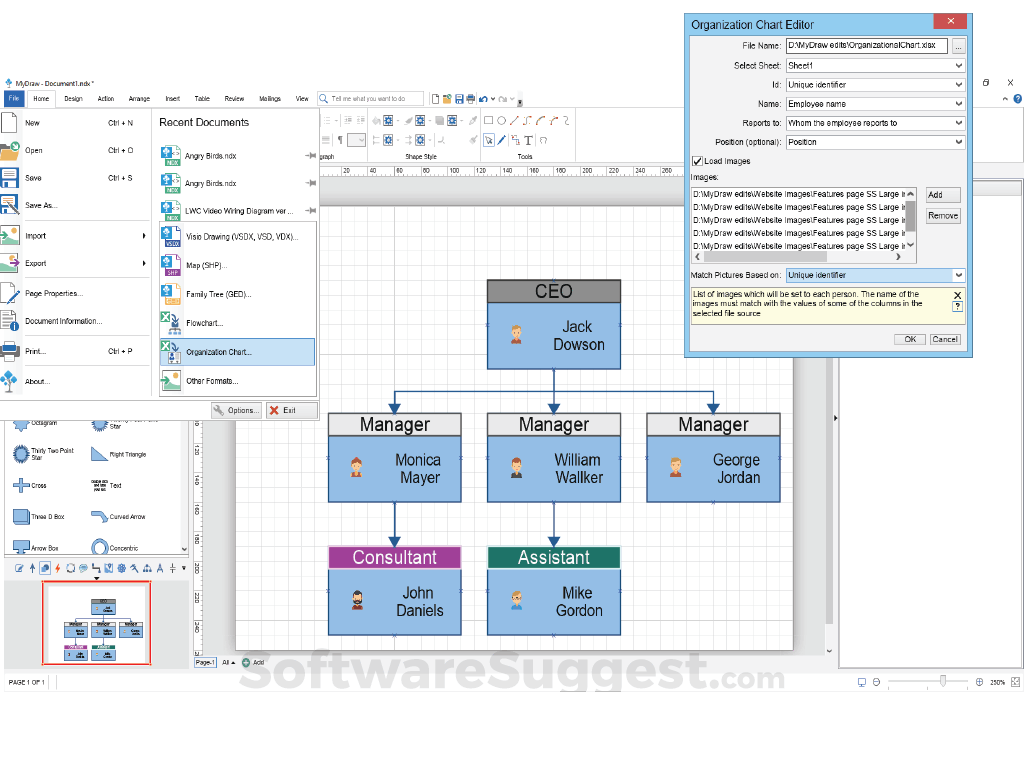
Task: Pin the LWC Video Wiring Diagram recent file
Action: pyautogui.click(x=311, y=210)
